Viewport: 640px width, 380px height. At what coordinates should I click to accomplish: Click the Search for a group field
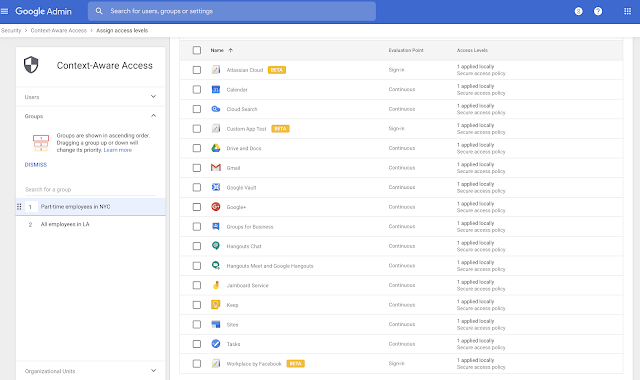90,189
